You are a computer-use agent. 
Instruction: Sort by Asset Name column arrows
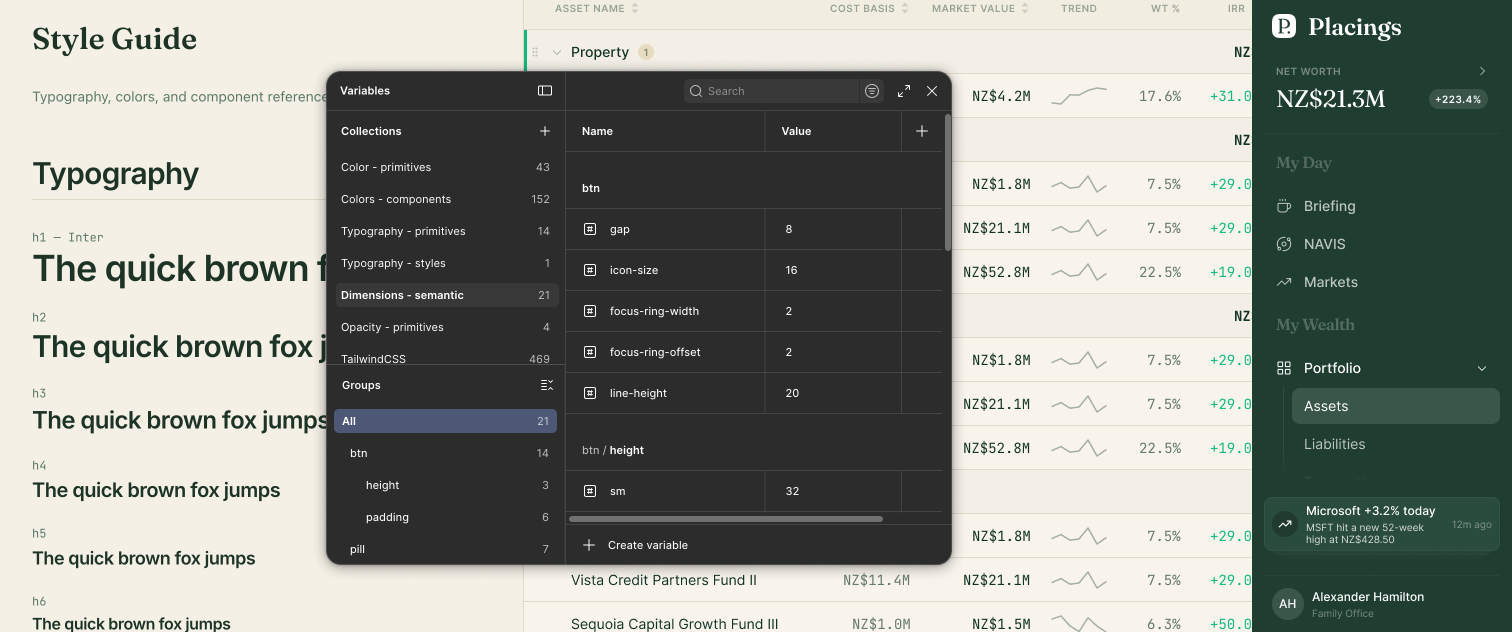tap(635, 9)
